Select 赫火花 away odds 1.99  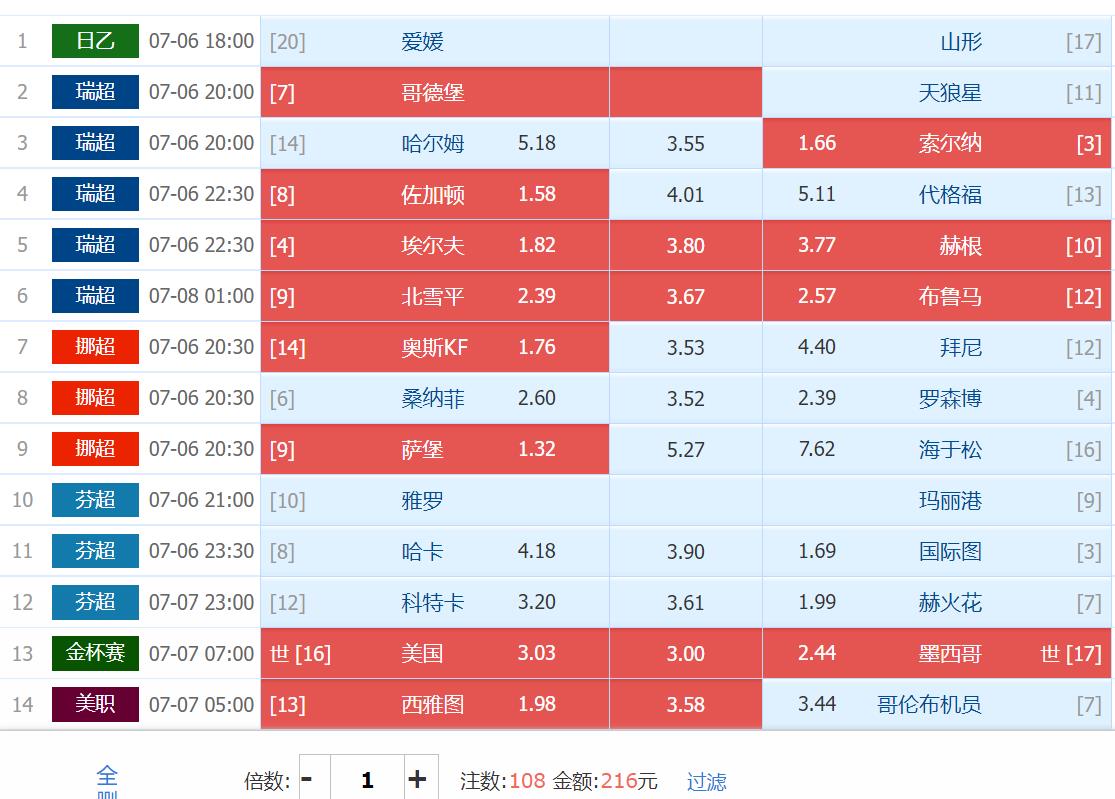pyautogui.click(x=937, y=602)
